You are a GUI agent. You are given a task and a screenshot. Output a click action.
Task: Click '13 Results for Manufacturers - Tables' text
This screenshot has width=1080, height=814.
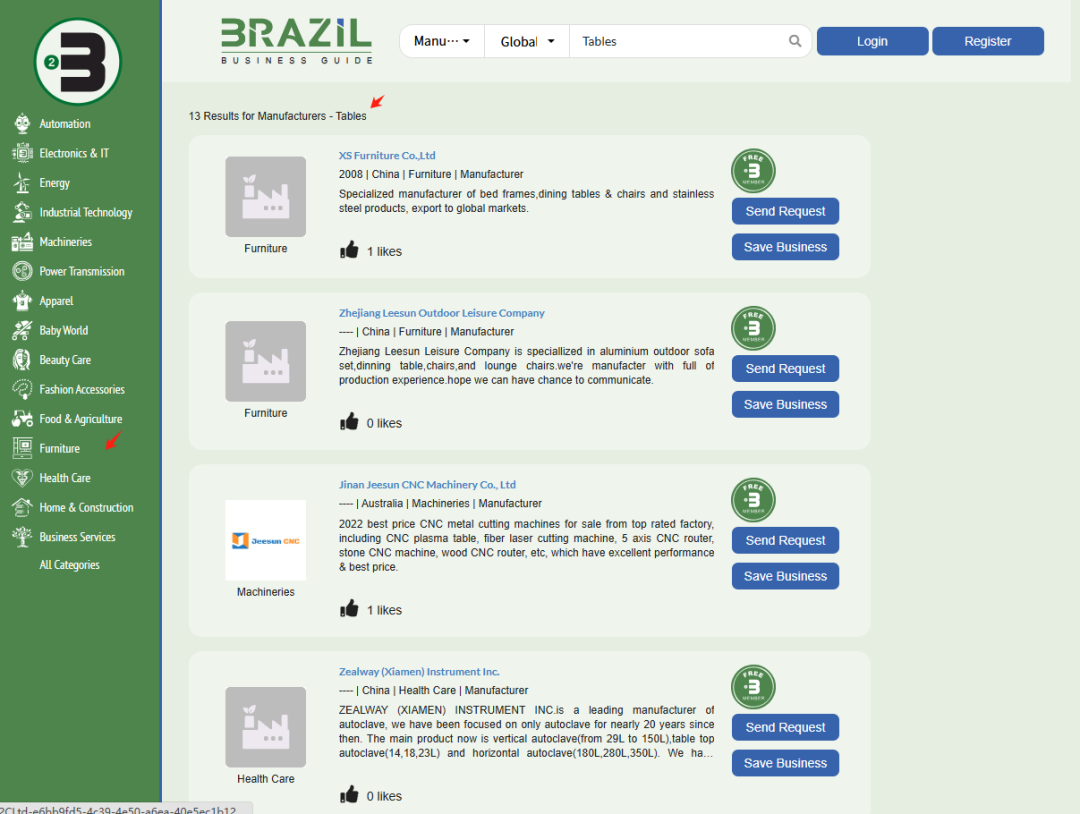click(278, 116)
